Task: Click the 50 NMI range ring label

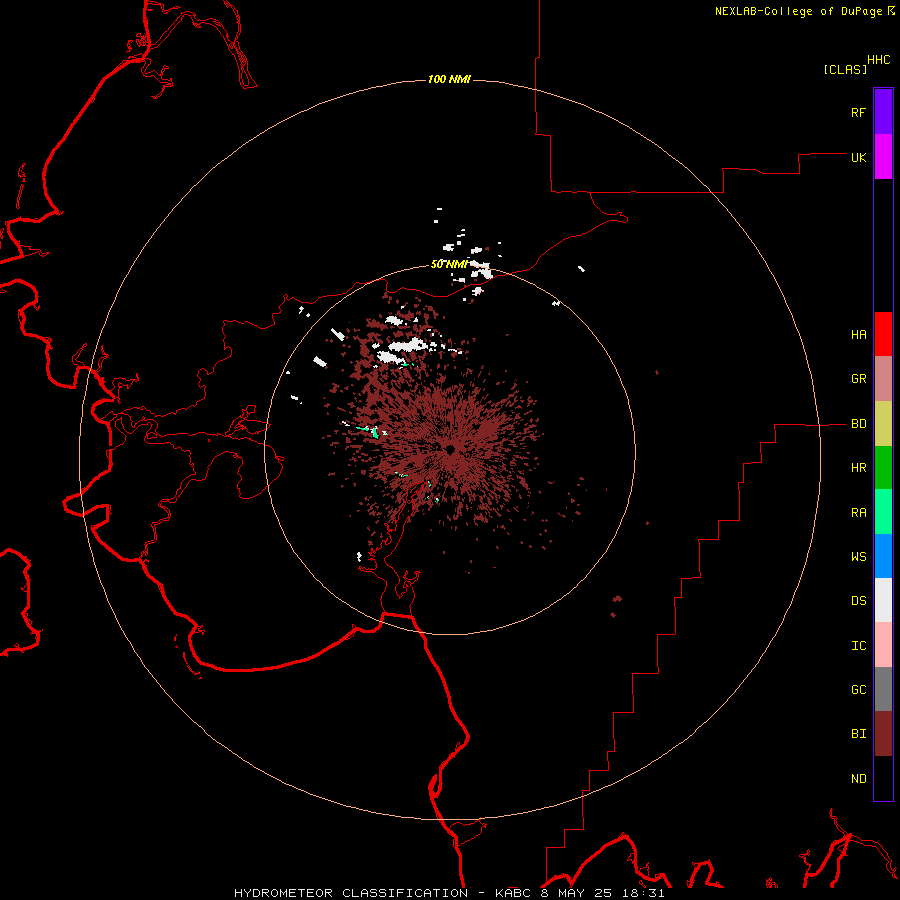Action: click(449, 264)
